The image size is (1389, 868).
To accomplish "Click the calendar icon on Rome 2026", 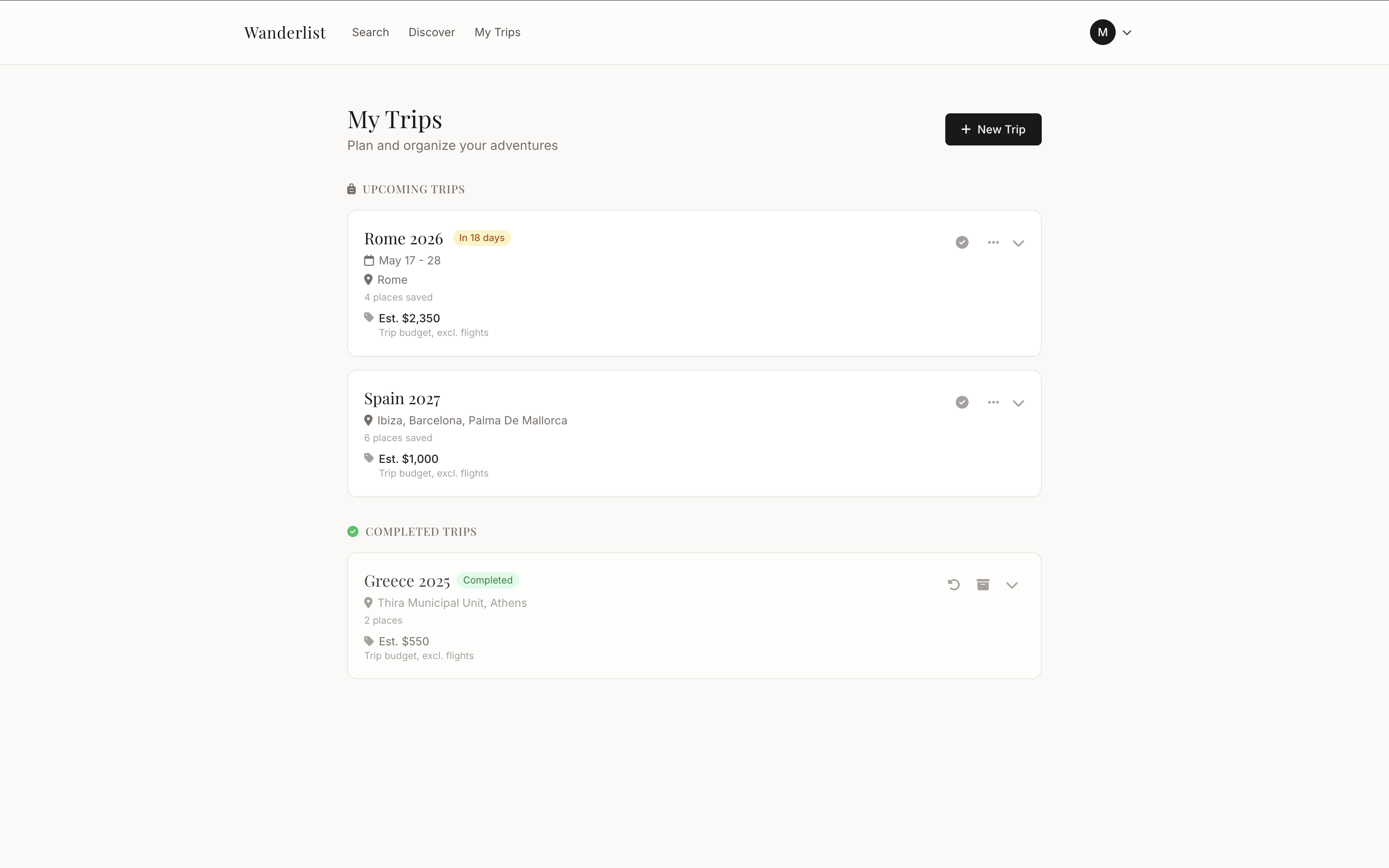I will point(369,260).
